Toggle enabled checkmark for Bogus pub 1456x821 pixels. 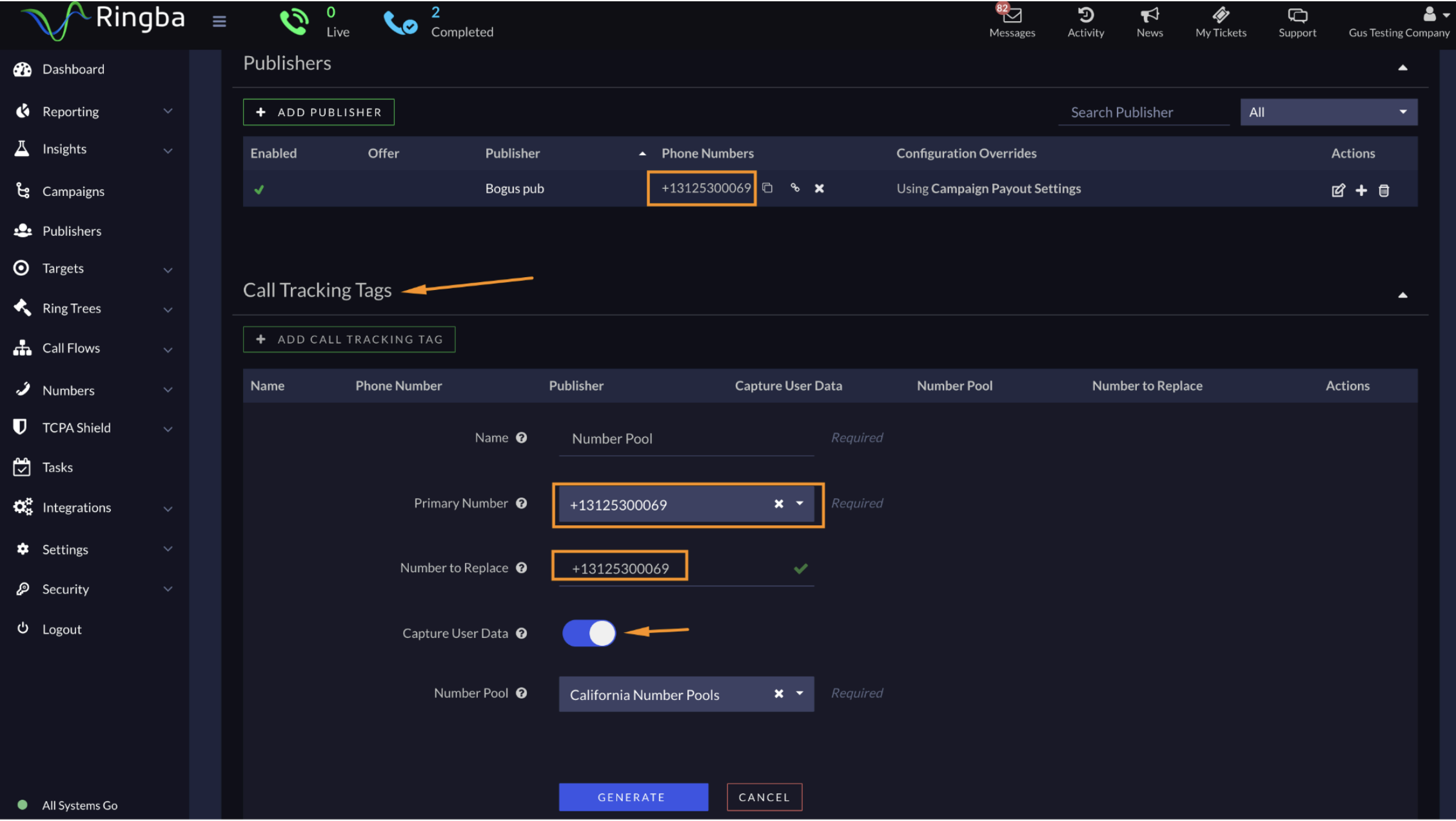pyautogui.click(x=259, y=189)
